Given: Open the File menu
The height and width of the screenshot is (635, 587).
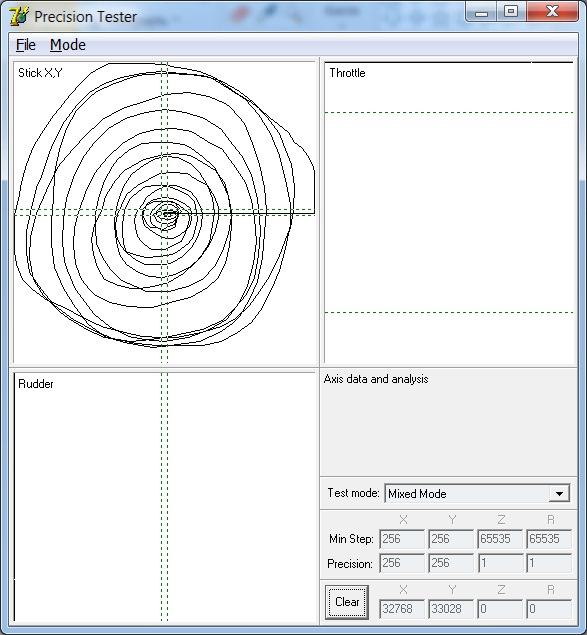Looking at the screenshot, I should click(x=26, y=45).
